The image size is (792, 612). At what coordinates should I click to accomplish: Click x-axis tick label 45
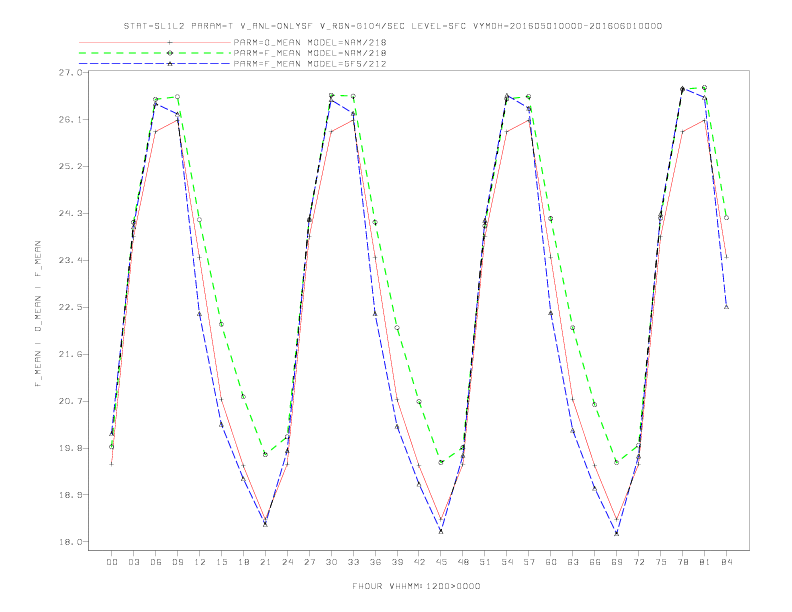(441, 562)
